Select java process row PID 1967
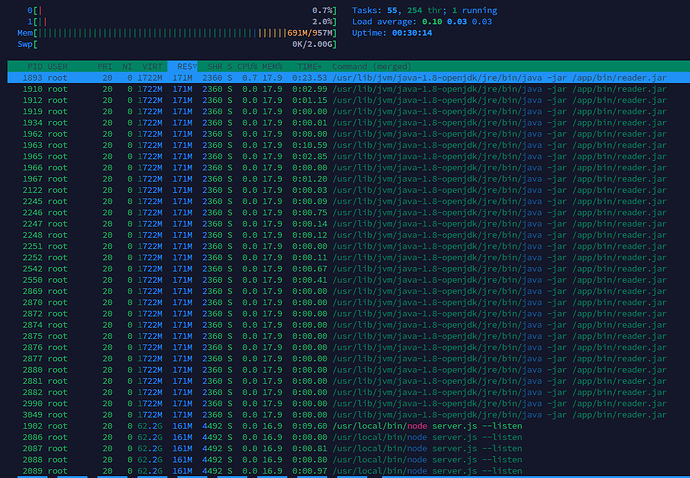The image size is (690, 478). (349, 179)
